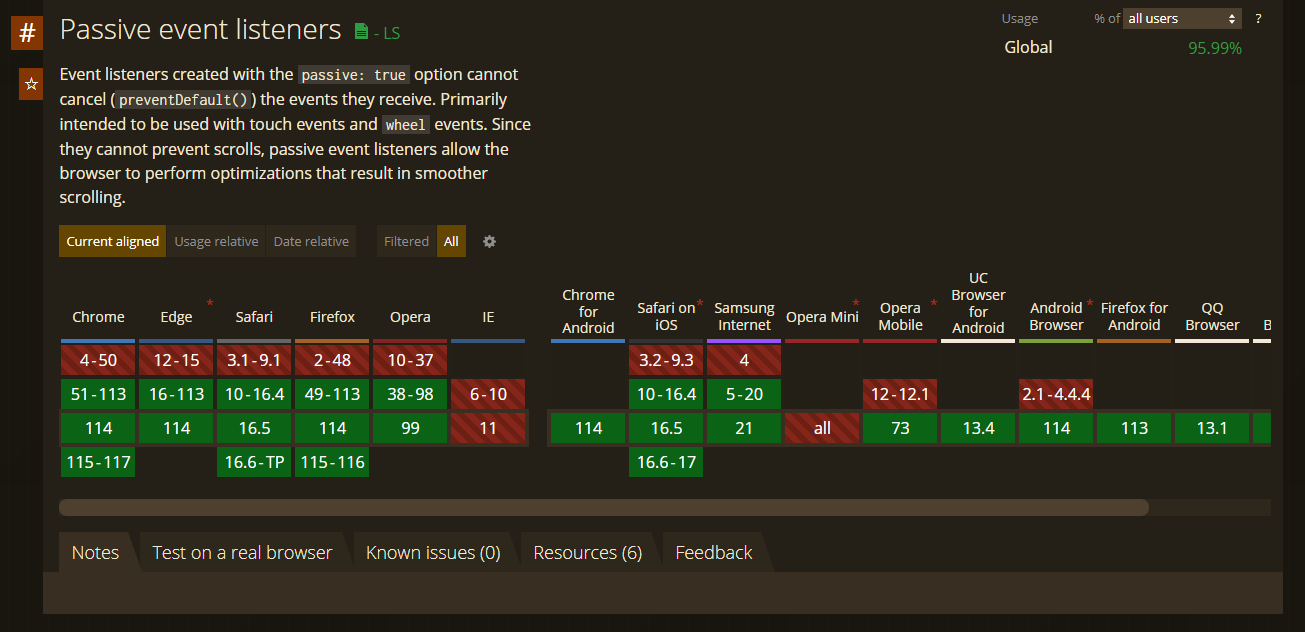
Task: Click Opera 38-98 cell
Action: (x=410, y=394)
